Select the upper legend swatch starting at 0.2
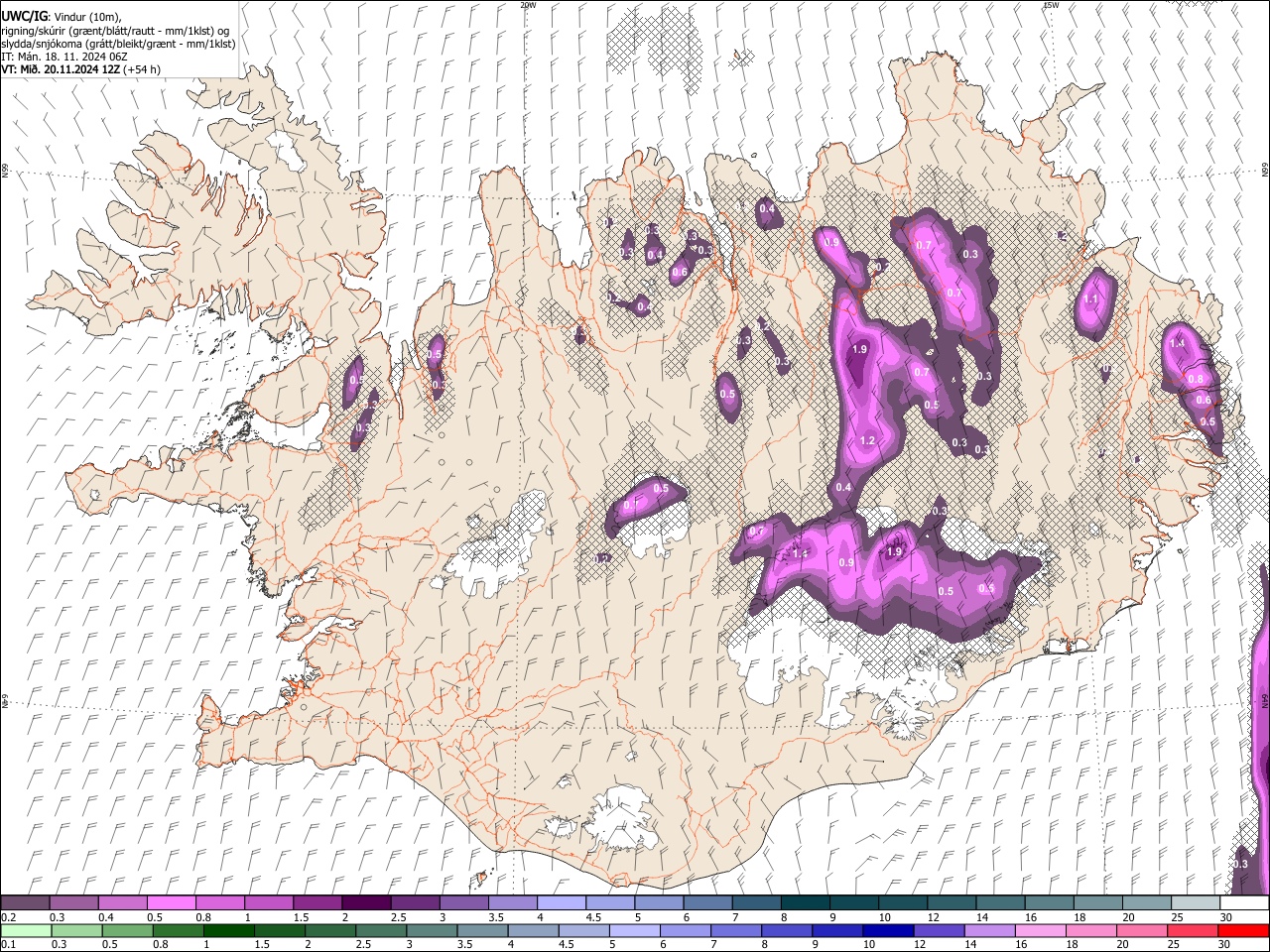This screenshot has width=1270, height=952. click(25, 903)
